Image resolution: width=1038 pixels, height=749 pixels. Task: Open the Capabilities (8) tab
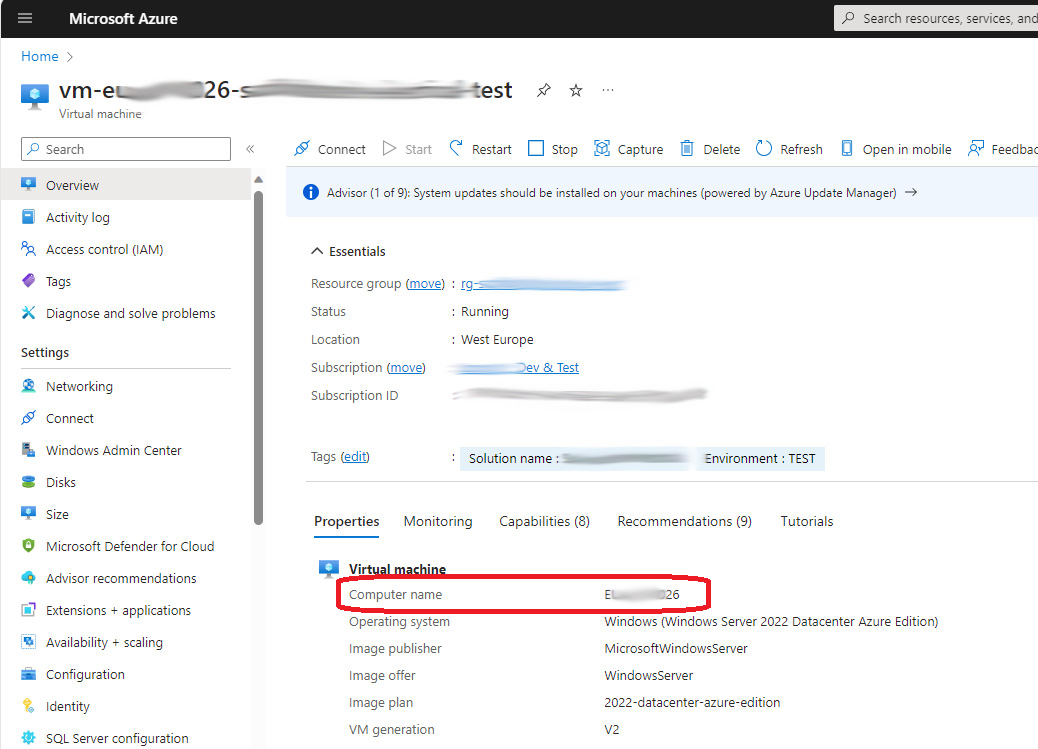pos(544,521)
